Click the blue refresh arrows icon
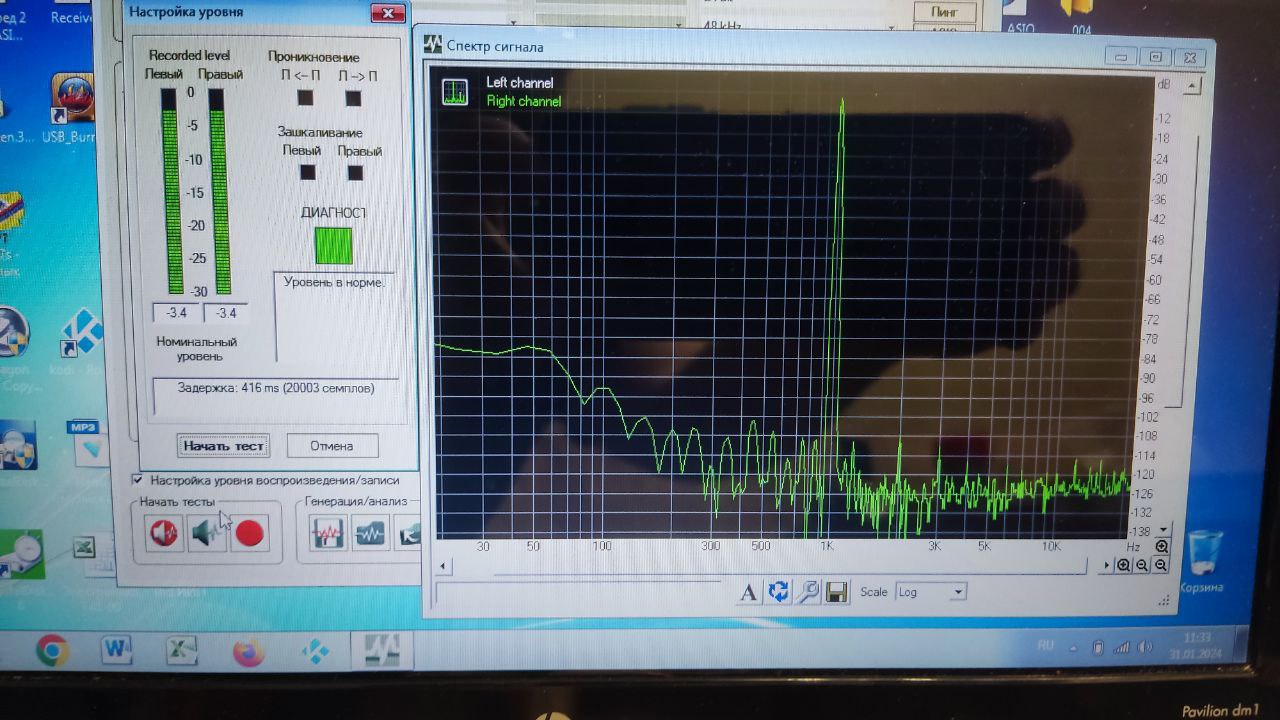The width and height of the screenshot is (1280, 720). click(x=778, y=592)
